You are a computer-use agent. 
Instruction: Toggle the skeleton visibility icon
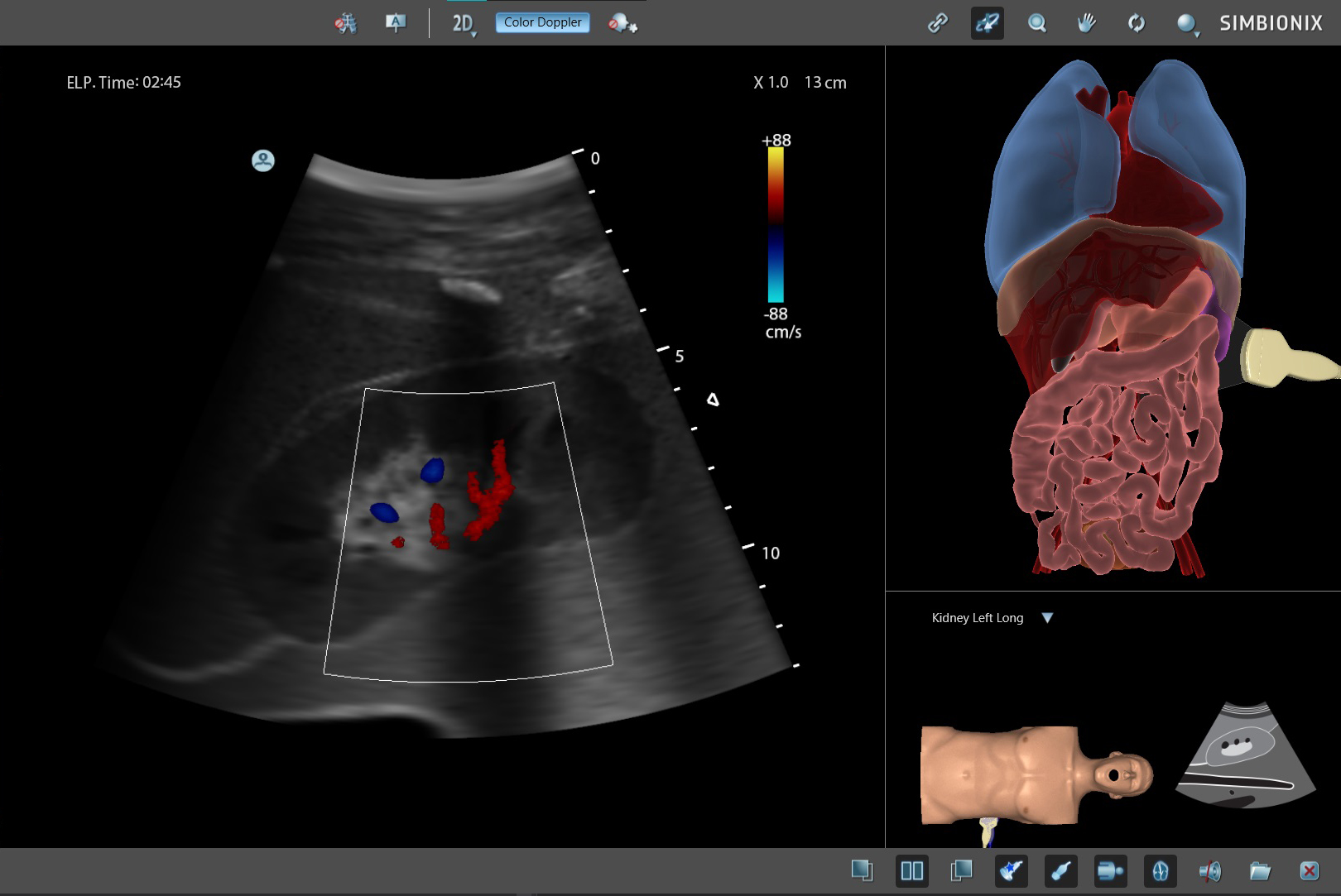click(x=346, y=23)
